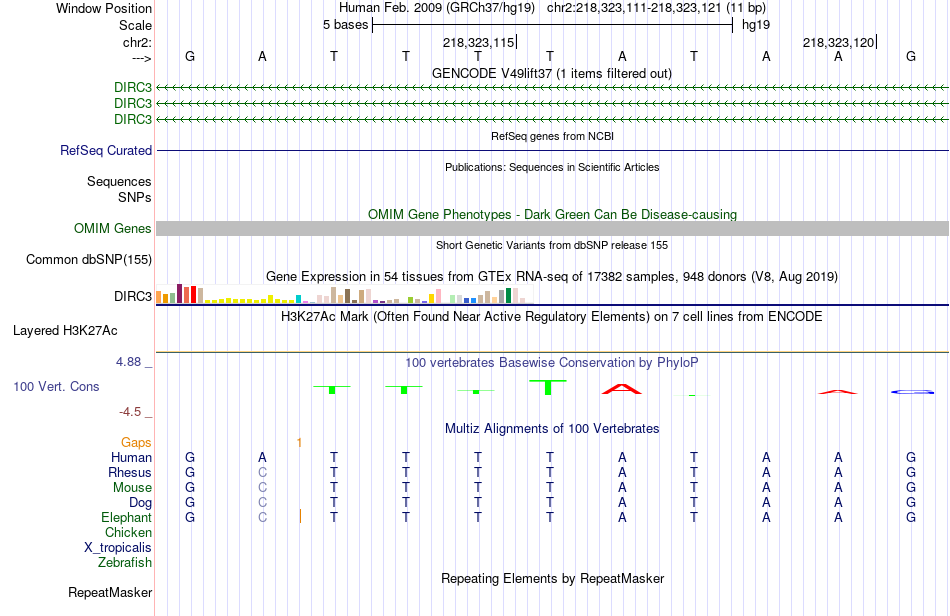Click the '5 bases' scale text
Image resolution: width=950 pixels, height=616 pixels.
pyautogui.click(x=345, y=25)
